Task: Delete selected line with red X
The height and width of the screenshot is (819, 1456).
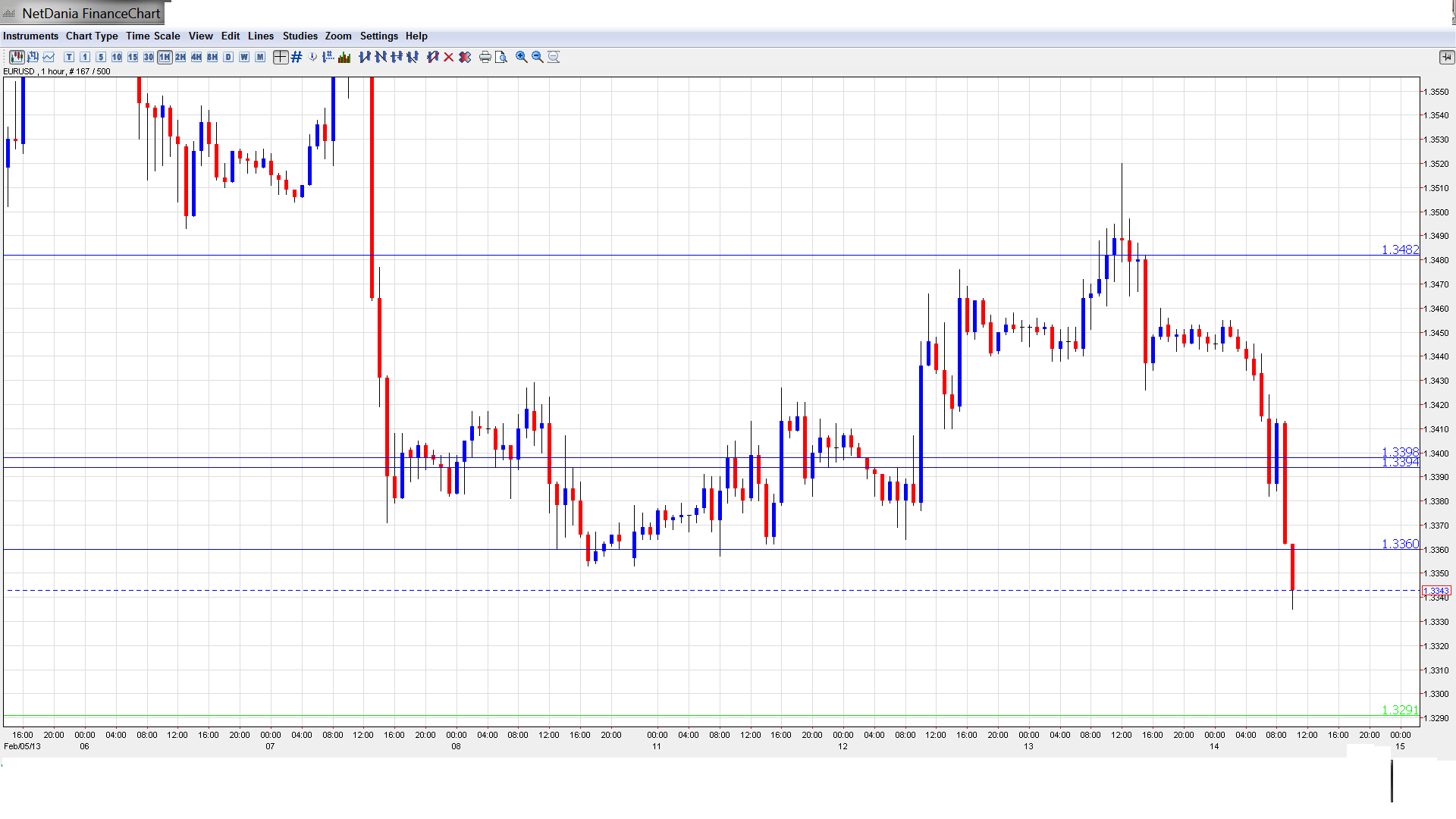Action: tap(449, 57)
